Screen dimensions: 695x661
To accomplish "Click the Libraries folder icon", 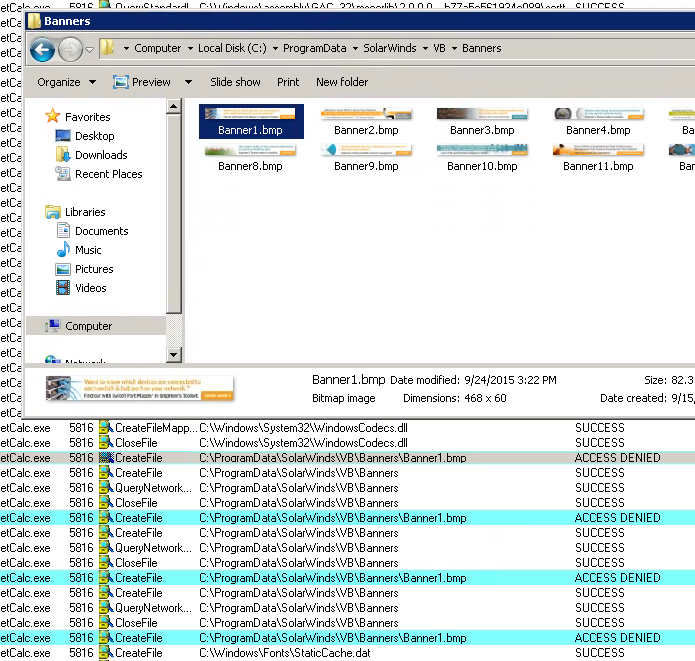I will click(x=53, y=212).
